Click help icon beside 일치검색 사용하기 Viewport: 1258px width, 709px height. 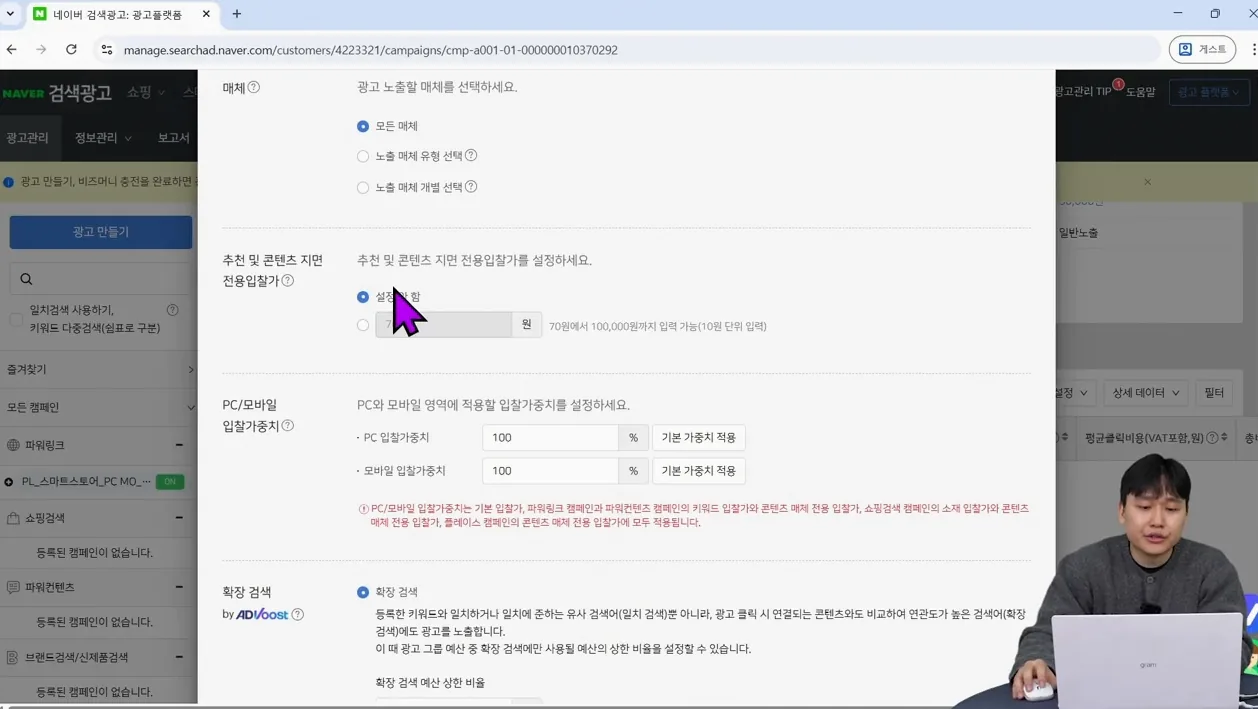click(173, 310)
